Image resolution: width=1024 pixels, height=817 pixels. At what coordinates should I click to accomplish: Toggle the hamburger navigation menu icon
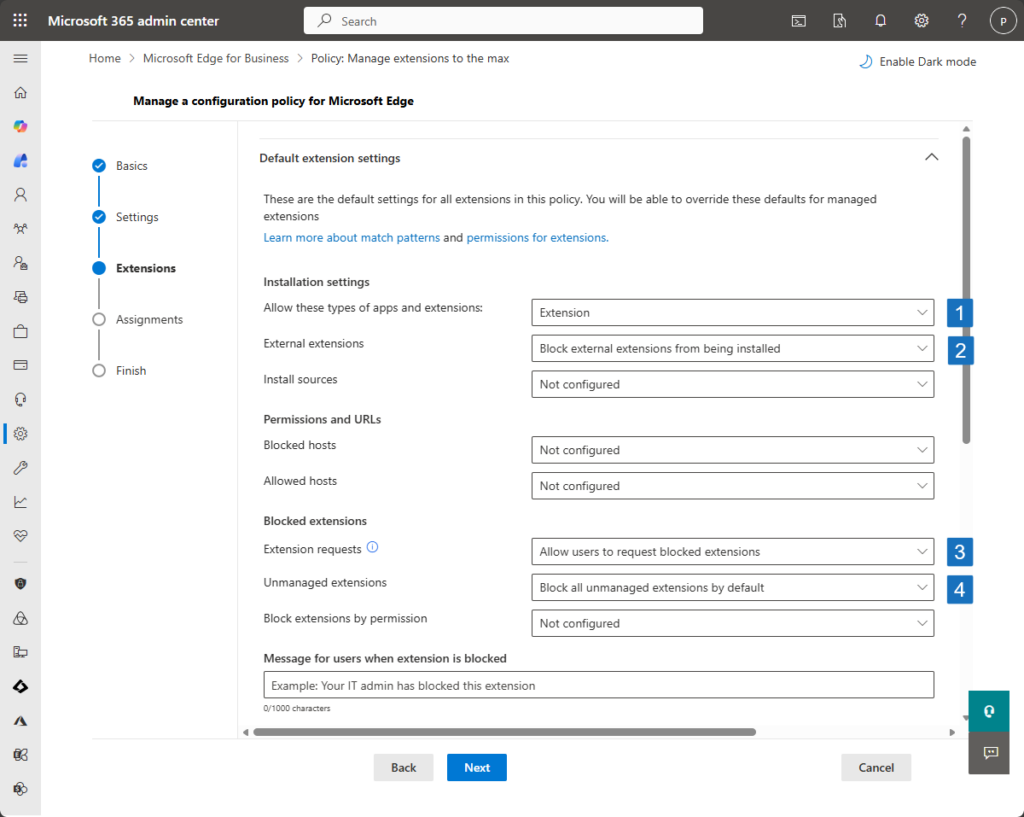[x=20, y=58]
